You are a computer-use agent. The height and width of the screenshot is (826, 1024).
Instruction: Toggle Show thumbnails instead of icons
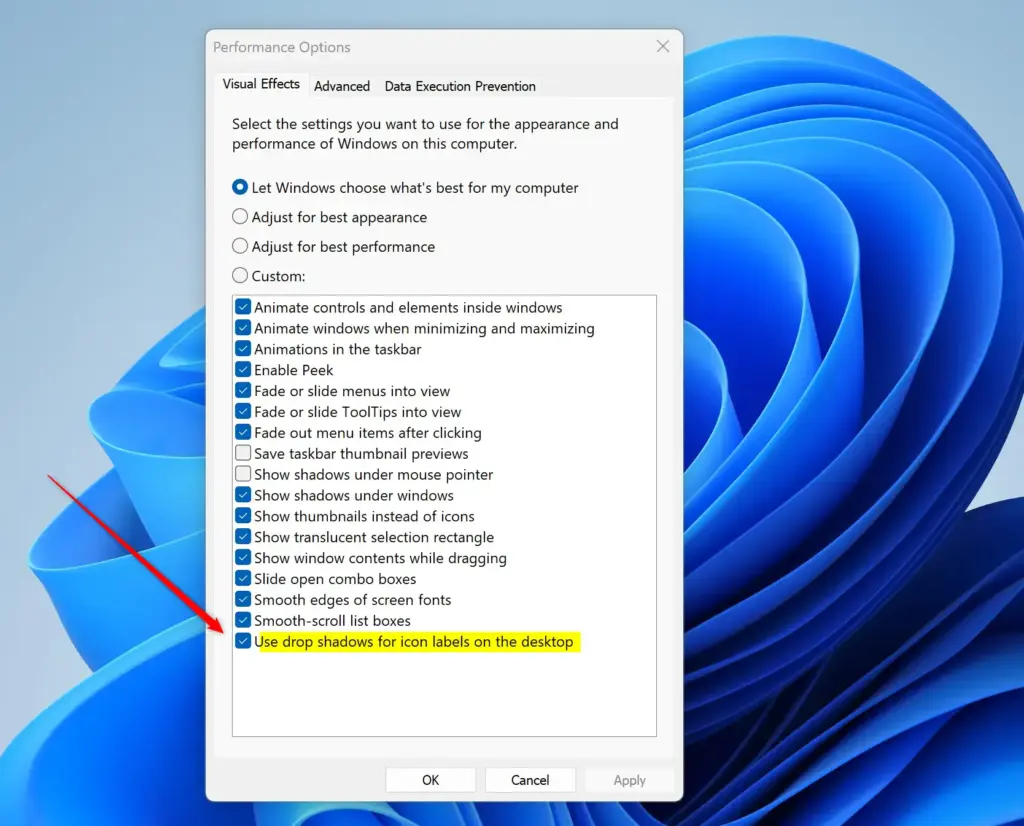(243, 516)
